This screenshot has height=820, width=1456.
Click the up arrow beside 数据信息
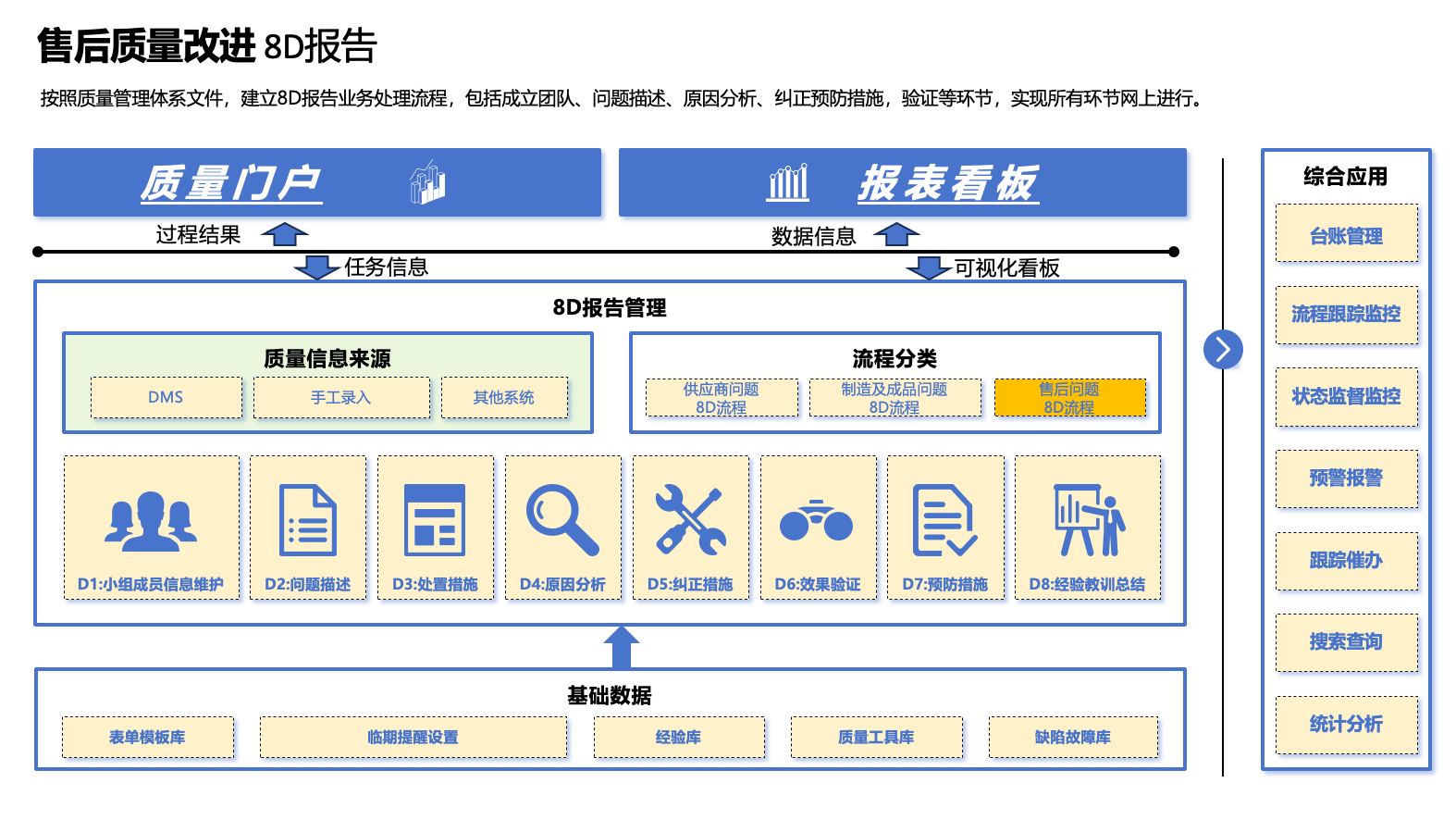coord(896,234)
